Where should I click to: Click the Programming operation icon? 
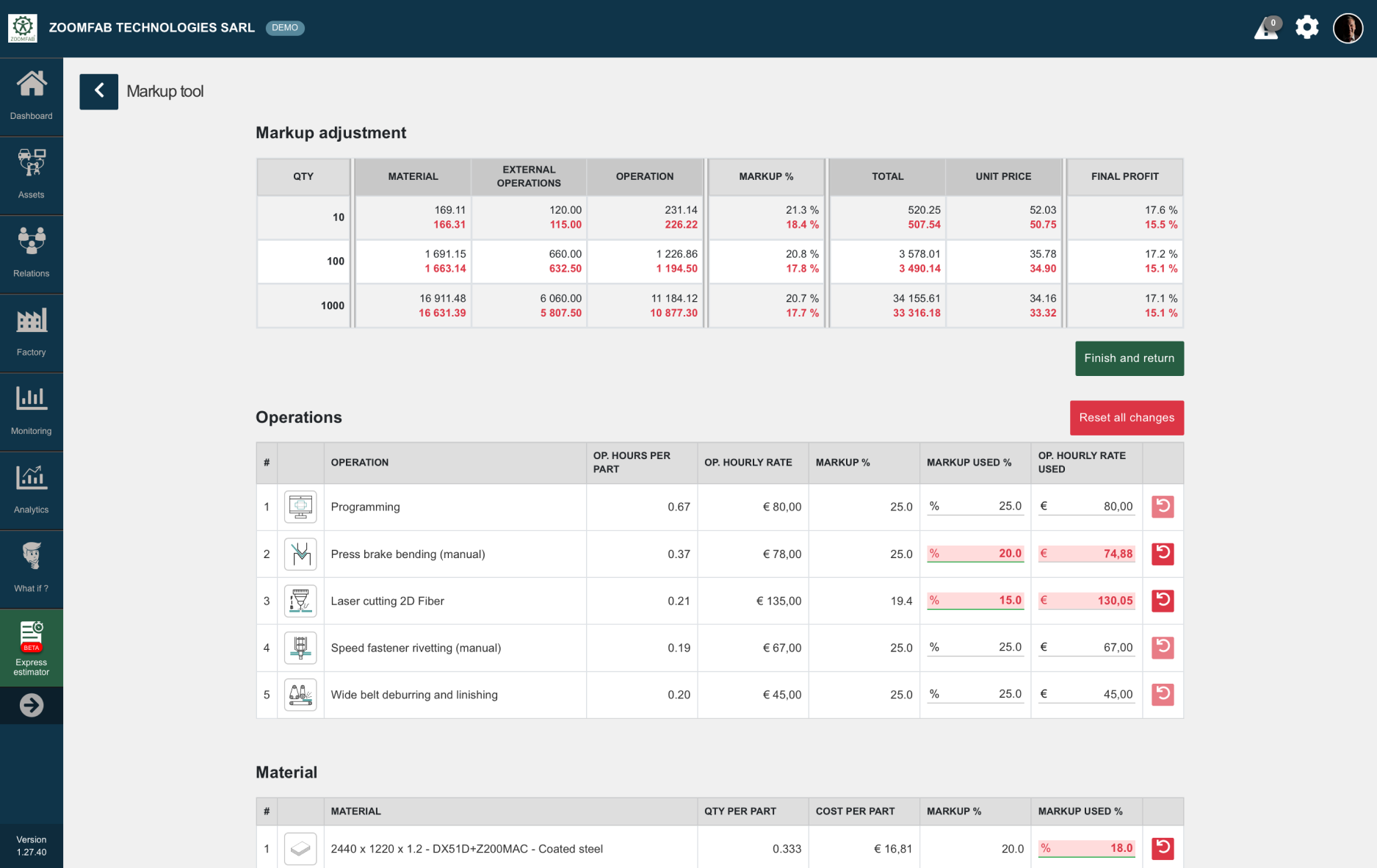[x=300, y=507]
